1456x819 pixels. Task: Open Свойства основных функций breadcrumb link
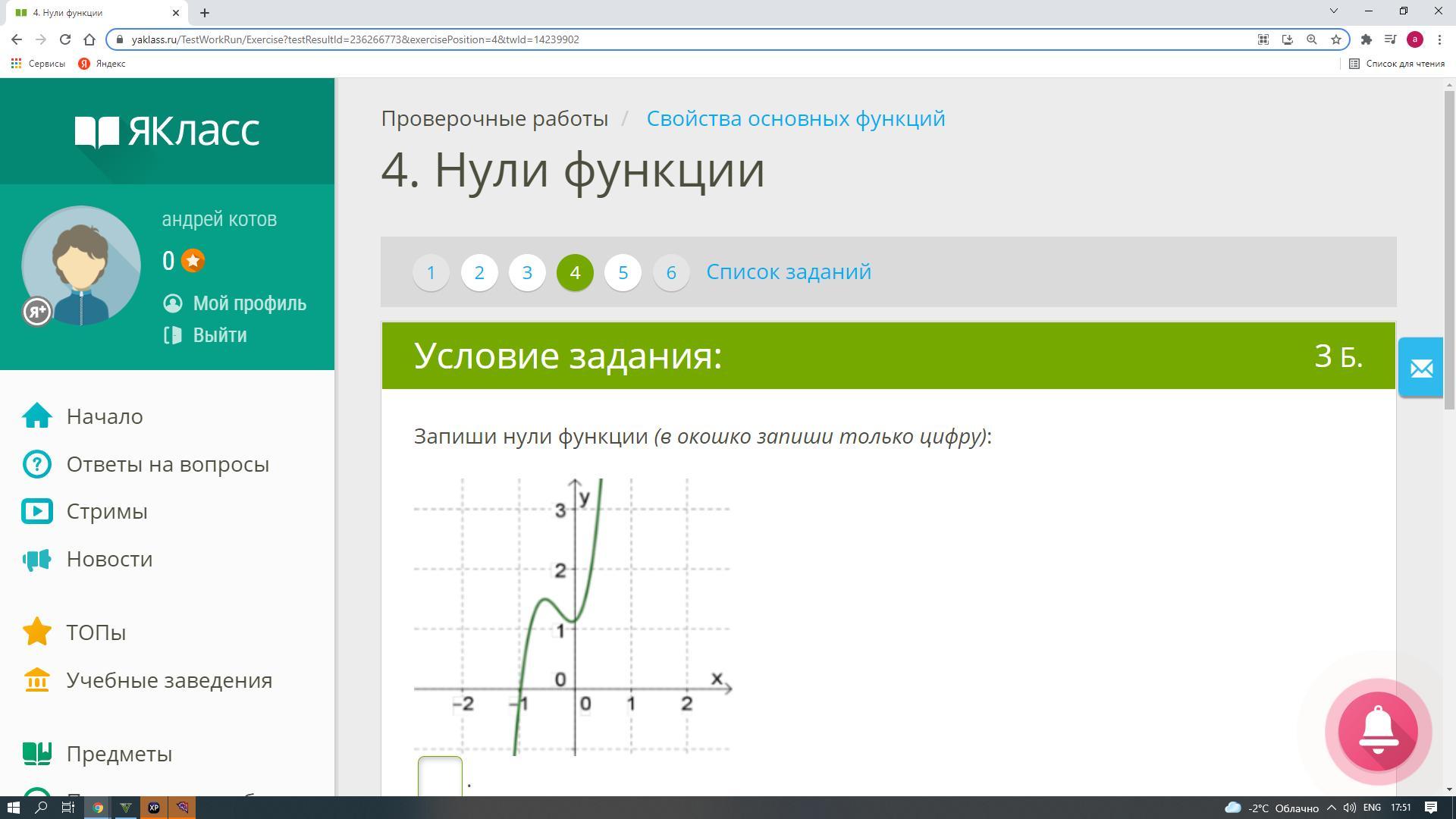795,118
